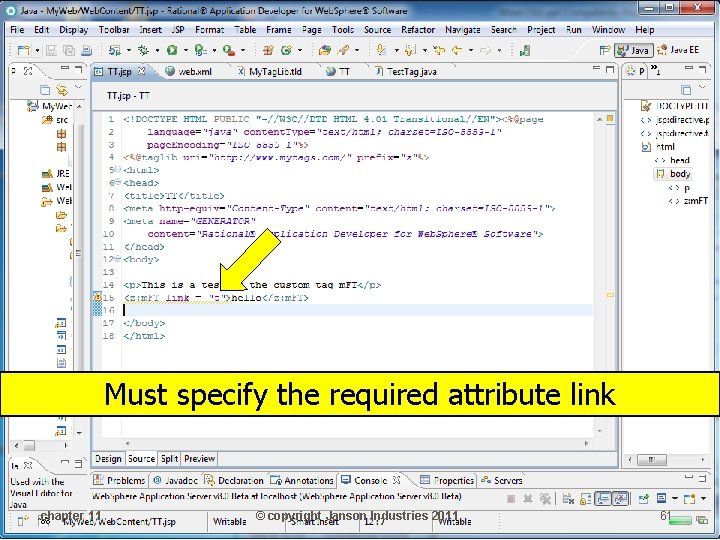Click the External Tools run icon

click(x=229, y=50)
